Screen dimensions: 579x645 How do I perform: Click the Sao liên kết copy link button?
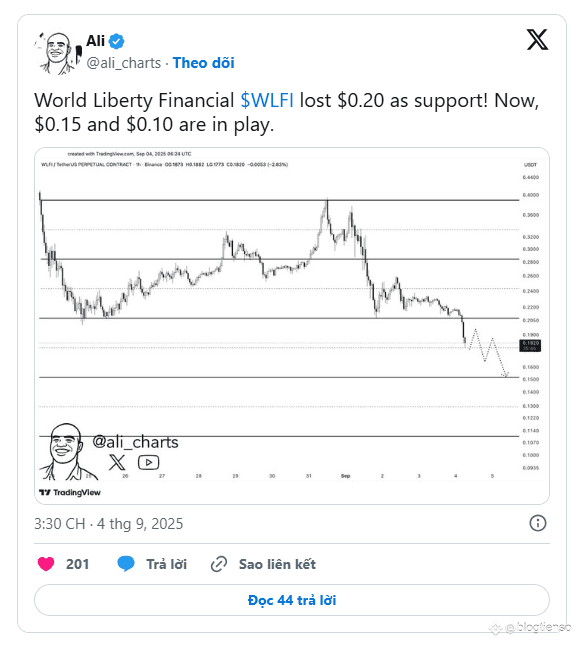point(277,564)
